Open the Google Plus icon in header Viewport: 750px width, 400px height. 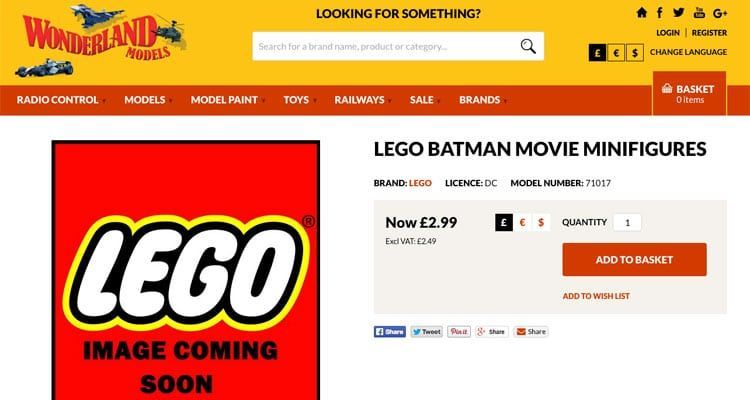pos(720,13)
